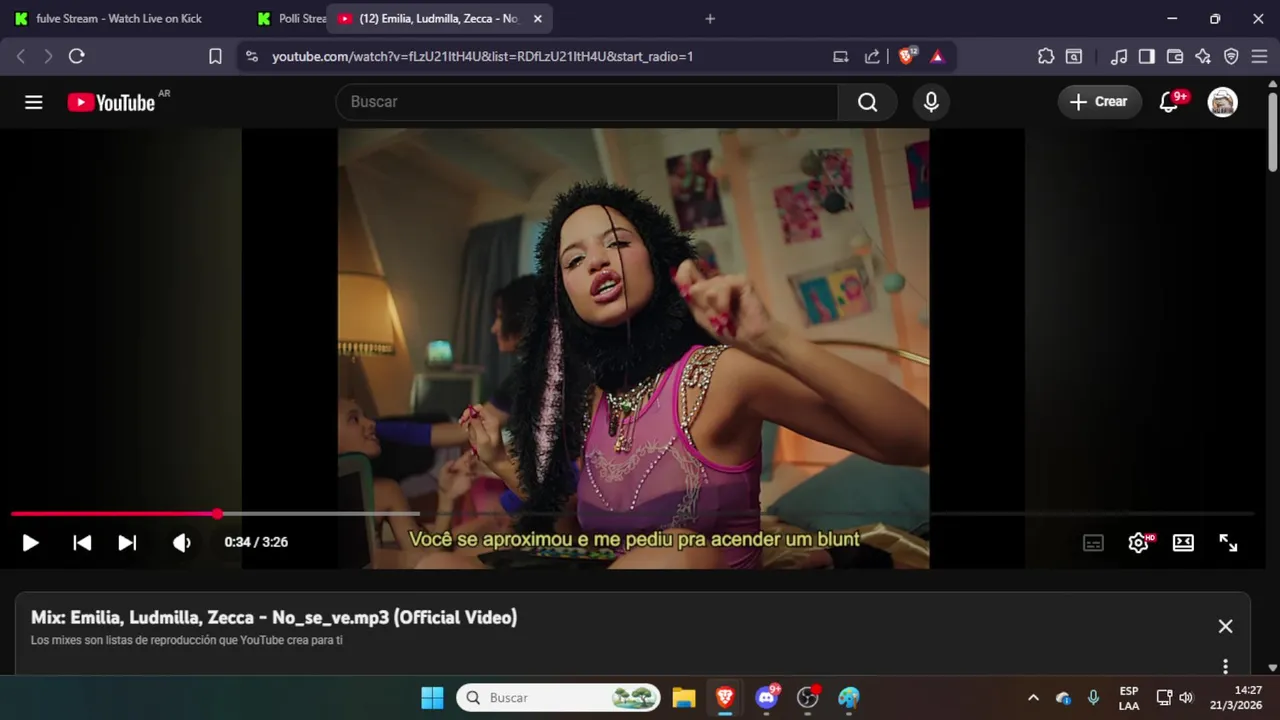Screen dimensions: 1280x720
Task: Click the Brave browser taskbar icon
Action: (725, 698)
